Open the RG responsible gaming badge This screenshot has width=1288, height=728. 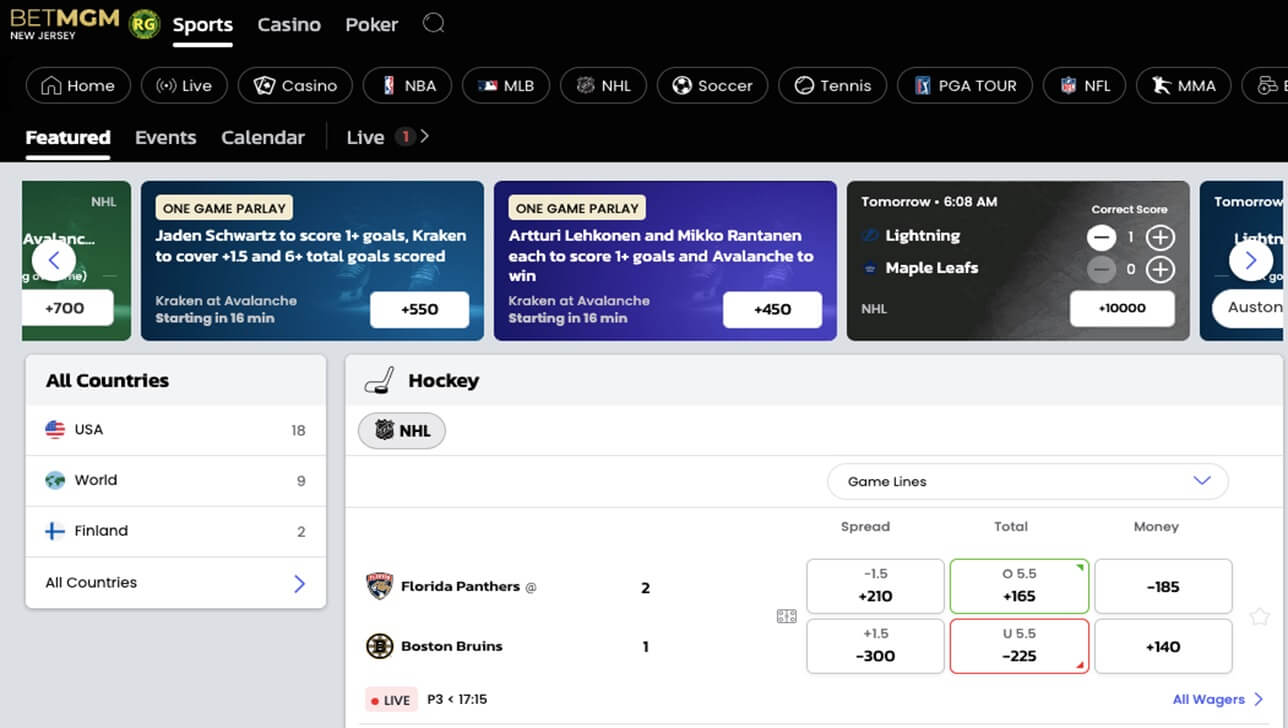(x=145, y=24)
